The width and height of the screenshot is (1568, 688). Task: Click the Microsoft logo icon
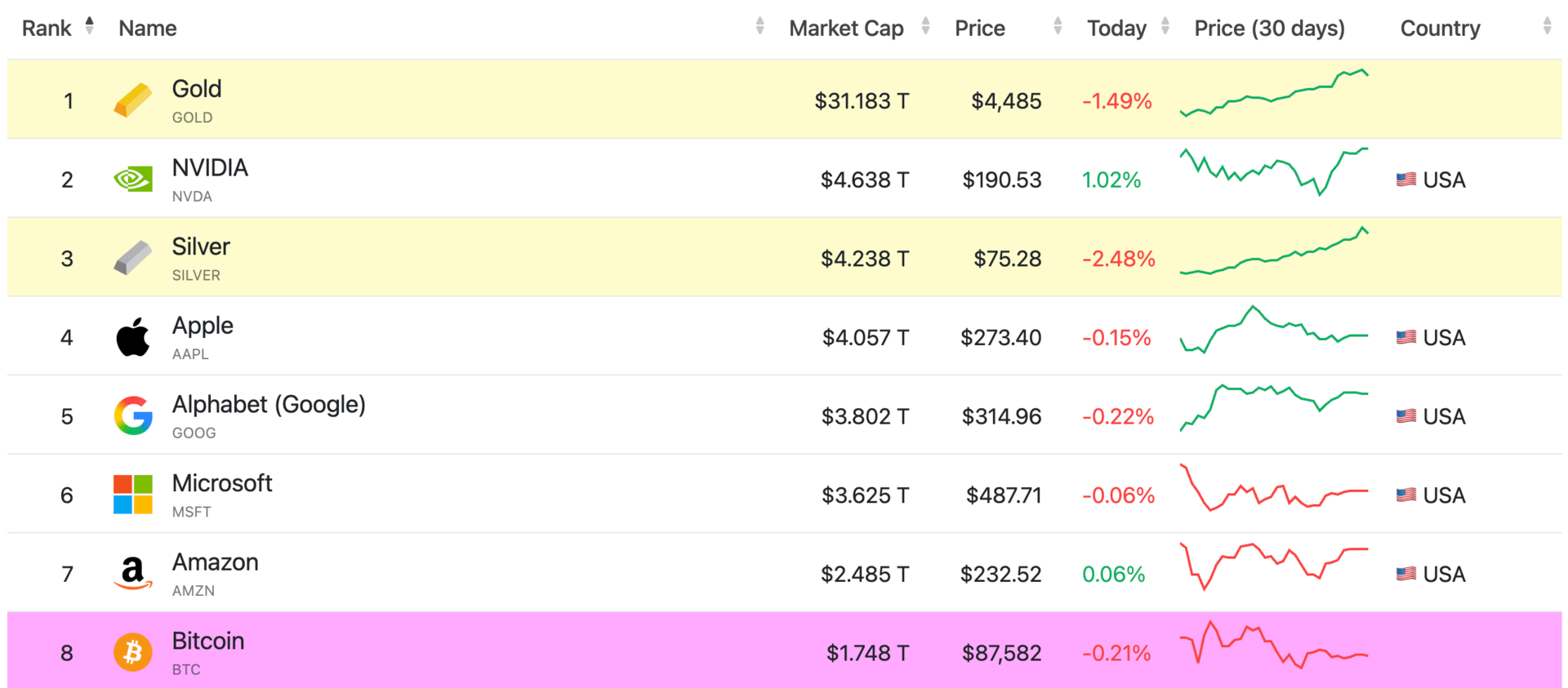coord(132,495)
